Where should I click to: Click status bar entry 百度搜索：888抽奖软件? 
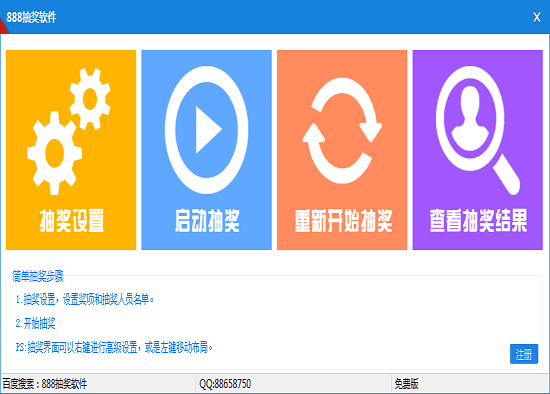pos(45,384)
